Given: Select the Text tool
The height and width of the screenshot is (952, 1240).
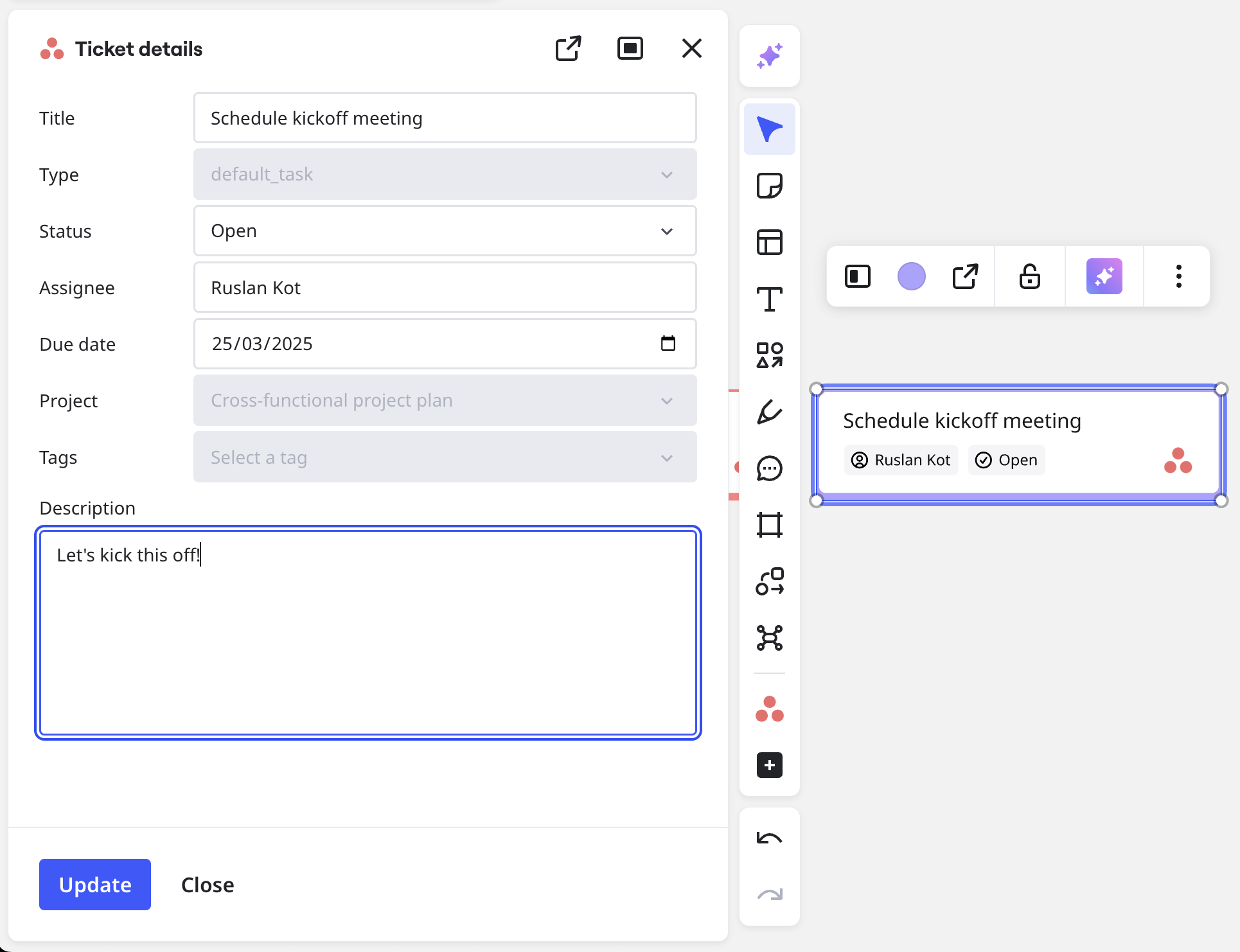Looking at the screenshot, I should 769,299.
